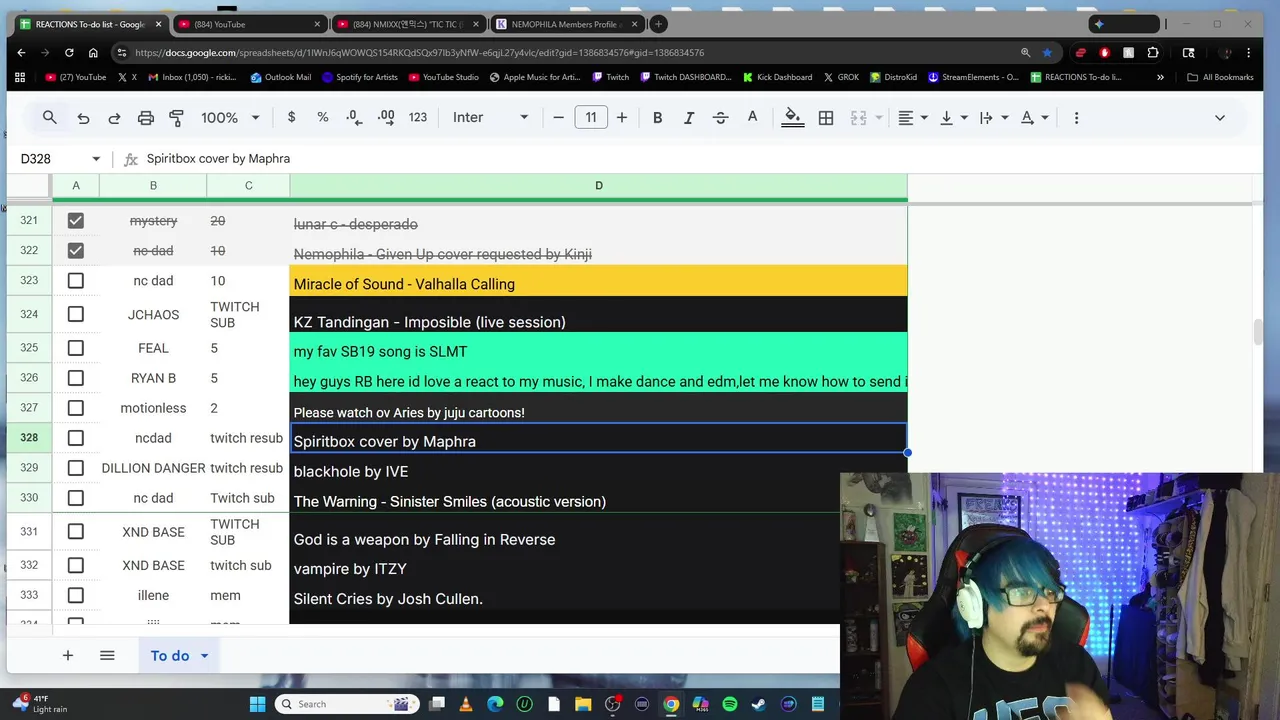Switch to the (884) YouTube browser tab
This screenshot has width=1280, height=720.
click(248, 24)
